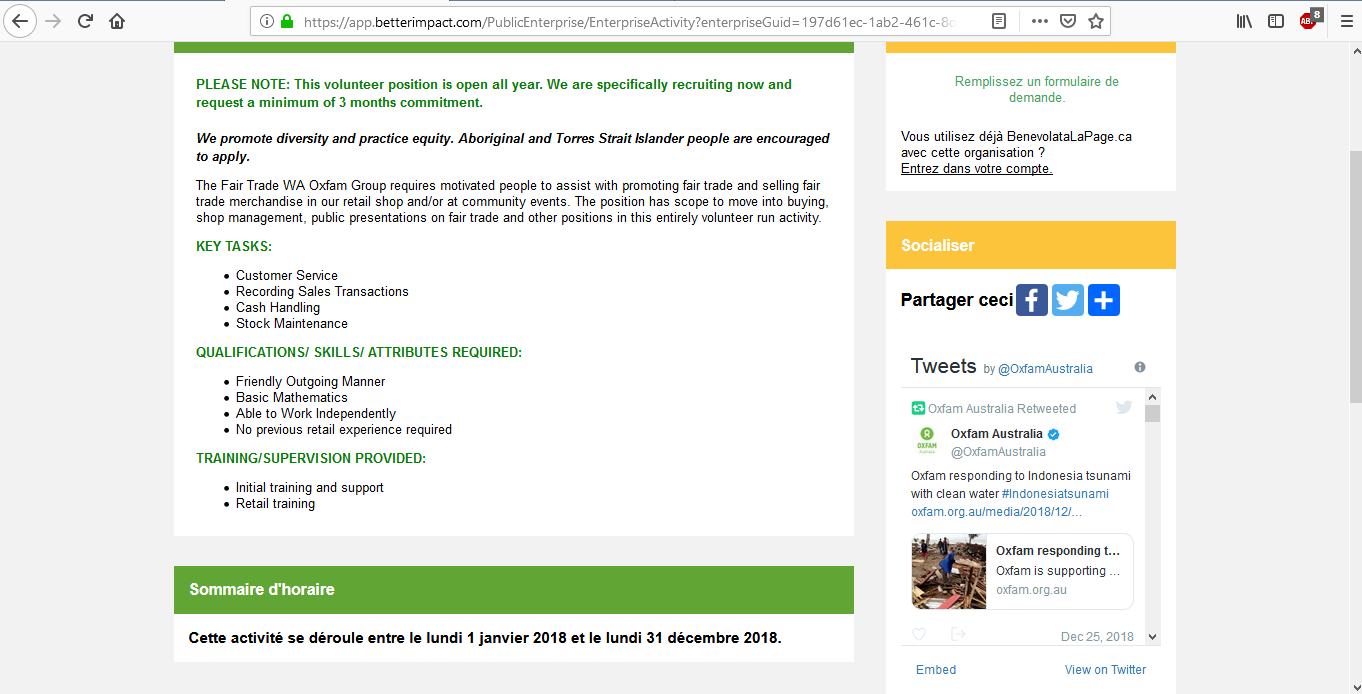Click 'Remplissez un formulaire de demande' link
The width and height of the screenshot is (1362, 694).
point(1037,90)
